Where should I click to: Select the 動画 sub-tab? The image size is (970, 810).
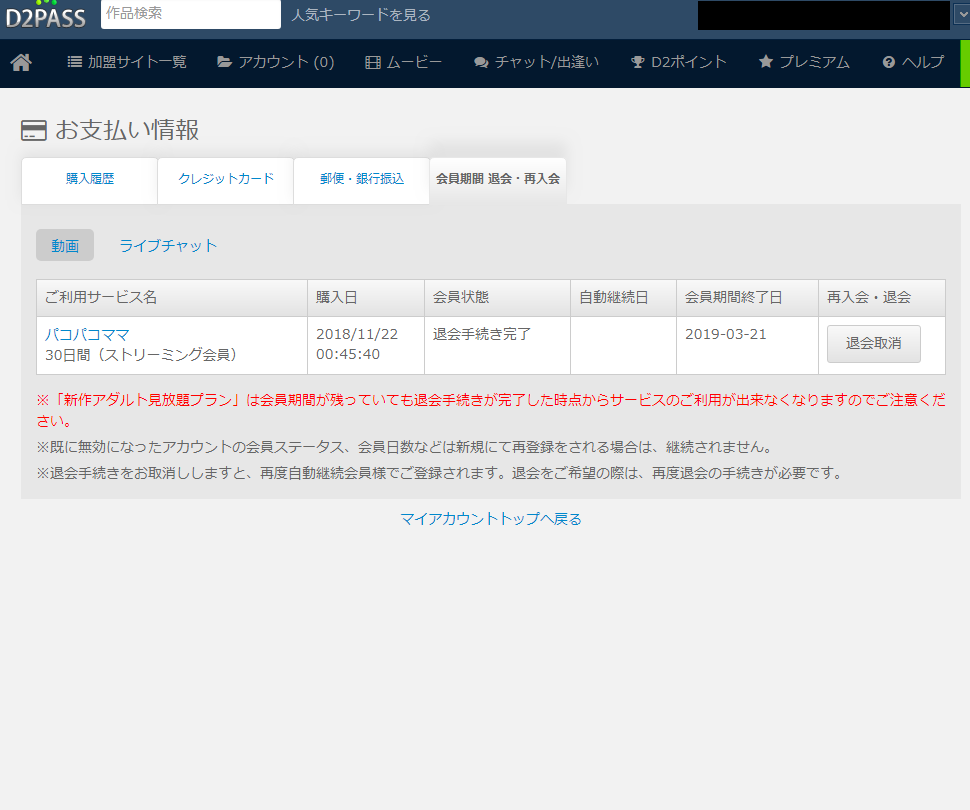[65, 245]
